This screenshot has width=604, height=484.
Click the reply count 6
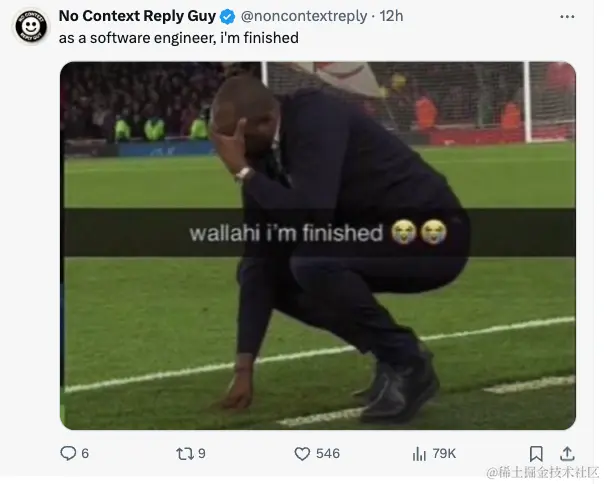coord(85,454)
